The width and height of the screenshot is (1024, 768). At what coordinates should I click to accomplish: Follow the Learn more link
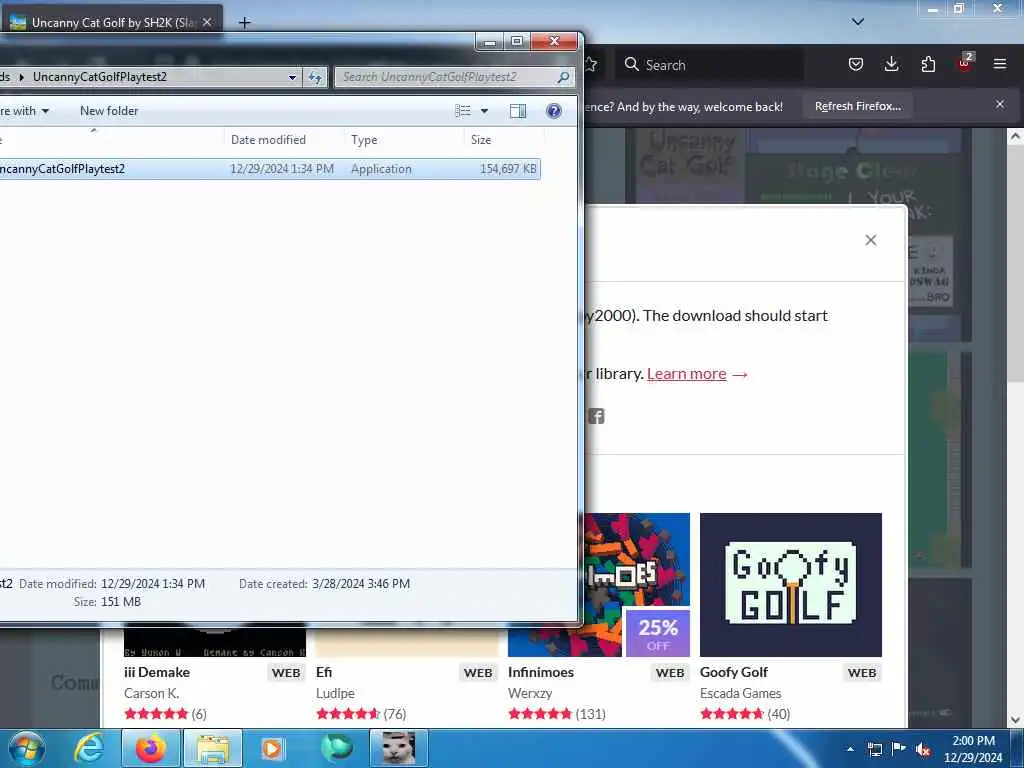click(686, 374)
